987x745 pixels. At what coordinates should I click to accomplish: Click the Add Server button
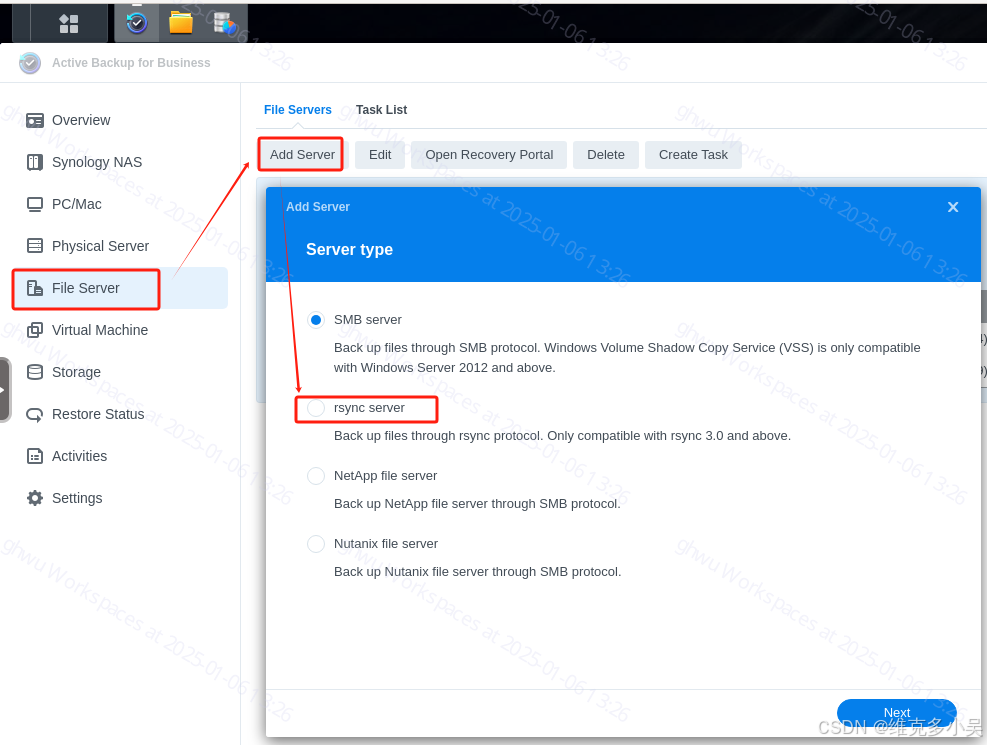(302, 155)
